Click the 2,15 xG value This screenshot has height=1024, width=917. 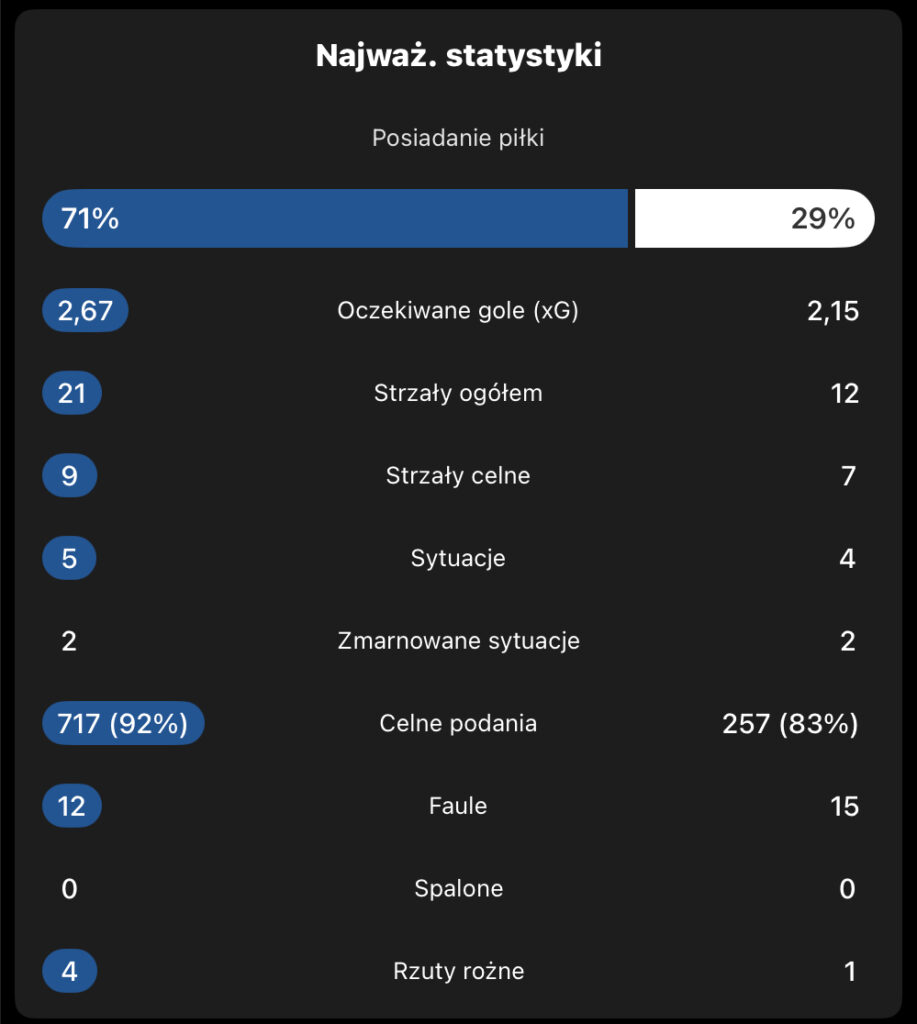(x=832, y=311)
